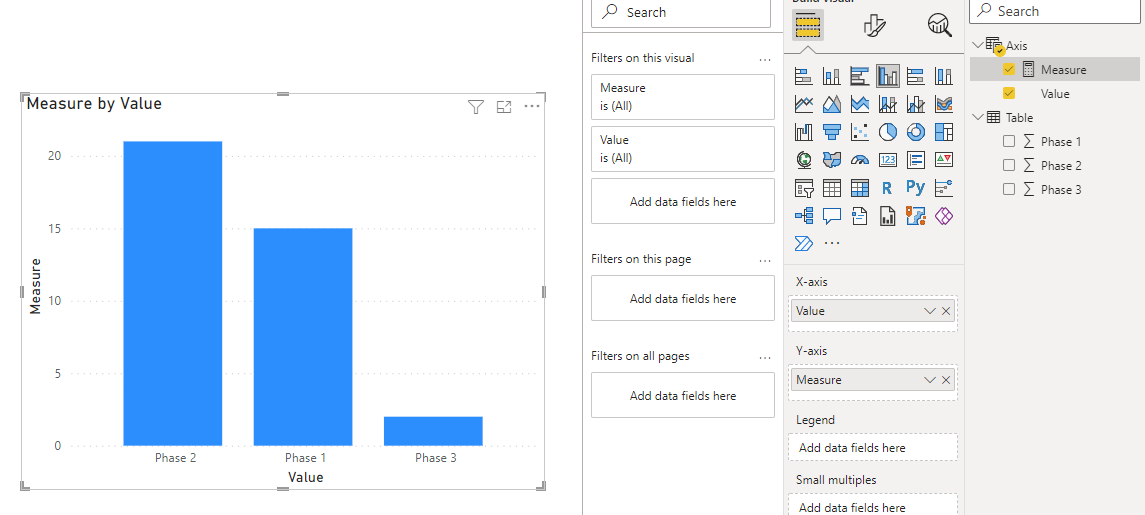Select the donut chart visual
This screenshot has height=515, width=1145.
pyautogui.click(x=916, y=132)
